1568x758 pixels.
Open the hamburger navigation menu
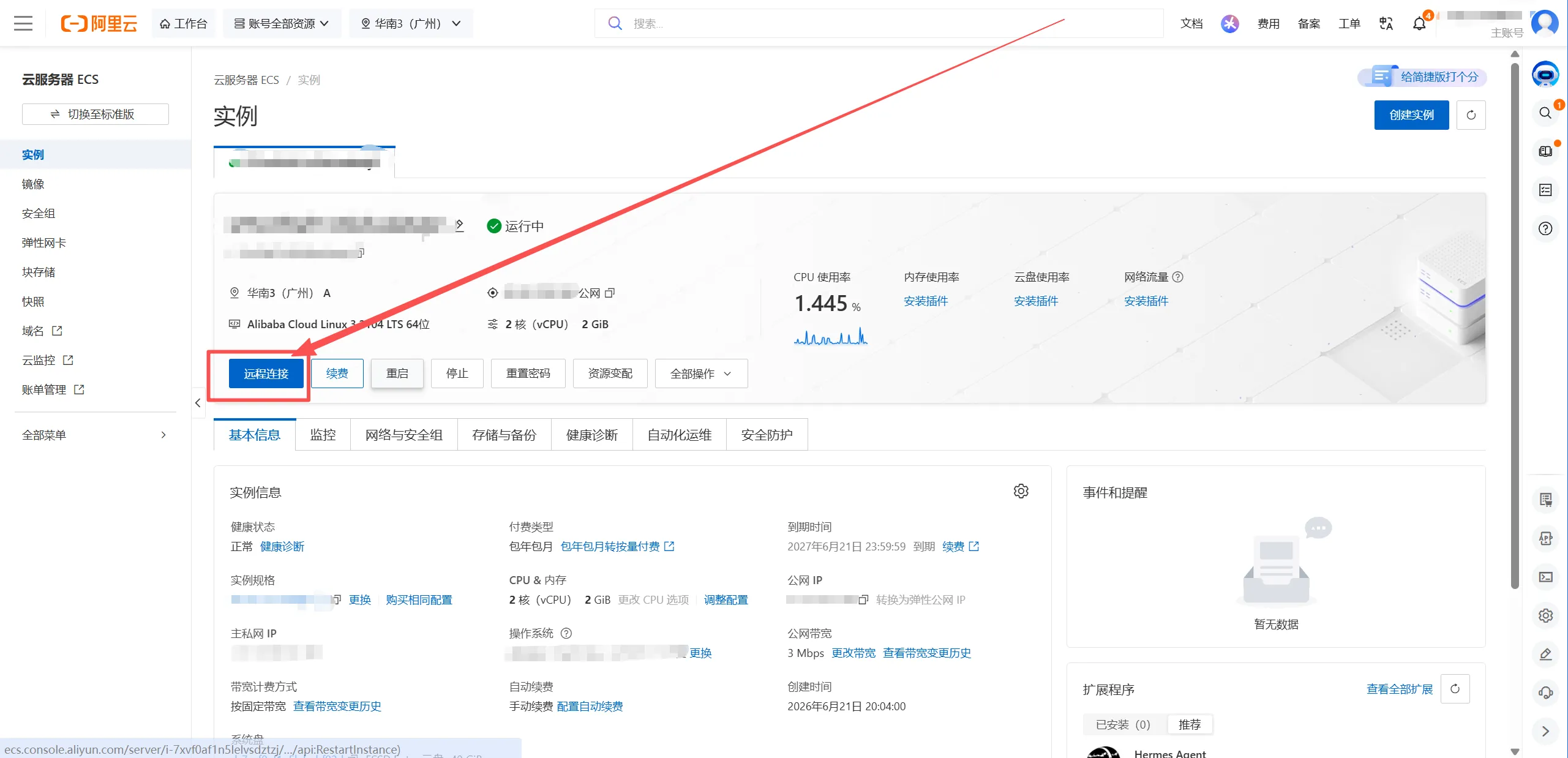pos(23,24)
